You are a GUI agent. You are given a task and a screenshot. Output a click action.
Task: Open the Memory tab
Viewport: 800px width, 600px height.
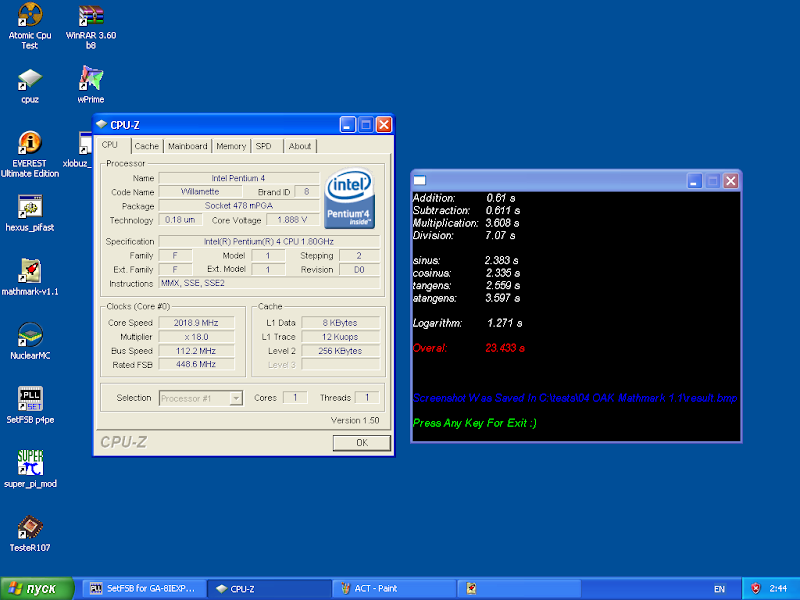[x=231, y=146]
